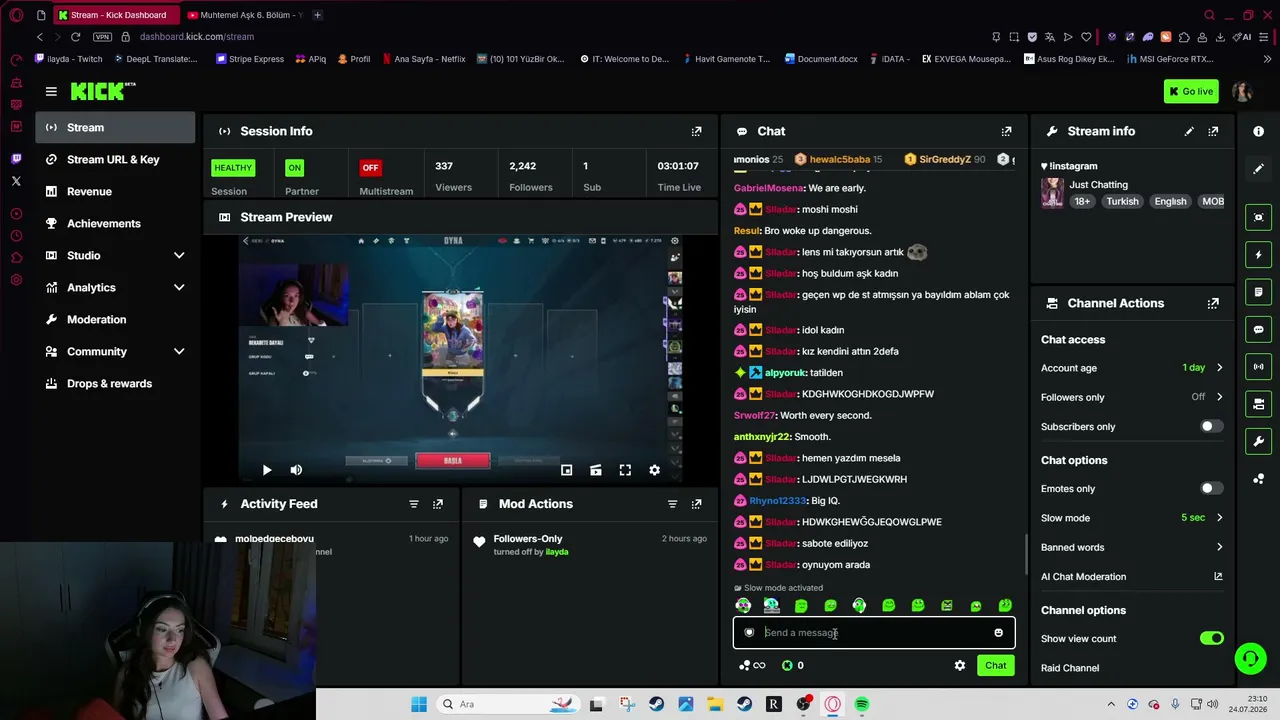Viewport: 1280px width, 720px height.
Task: Click the English stream tag
Action: [x=1170, y=201]
